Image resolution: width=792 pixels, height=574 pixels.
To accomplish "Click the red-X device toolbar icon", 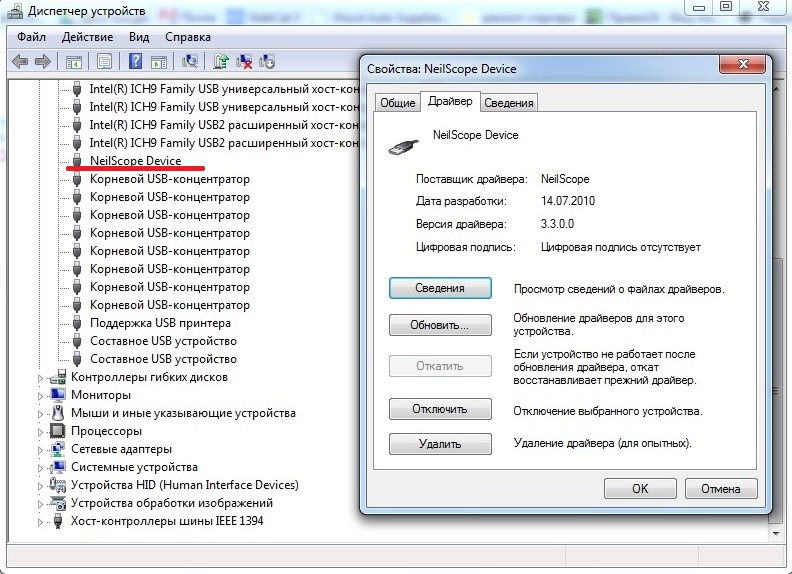I will pos(244,61).
